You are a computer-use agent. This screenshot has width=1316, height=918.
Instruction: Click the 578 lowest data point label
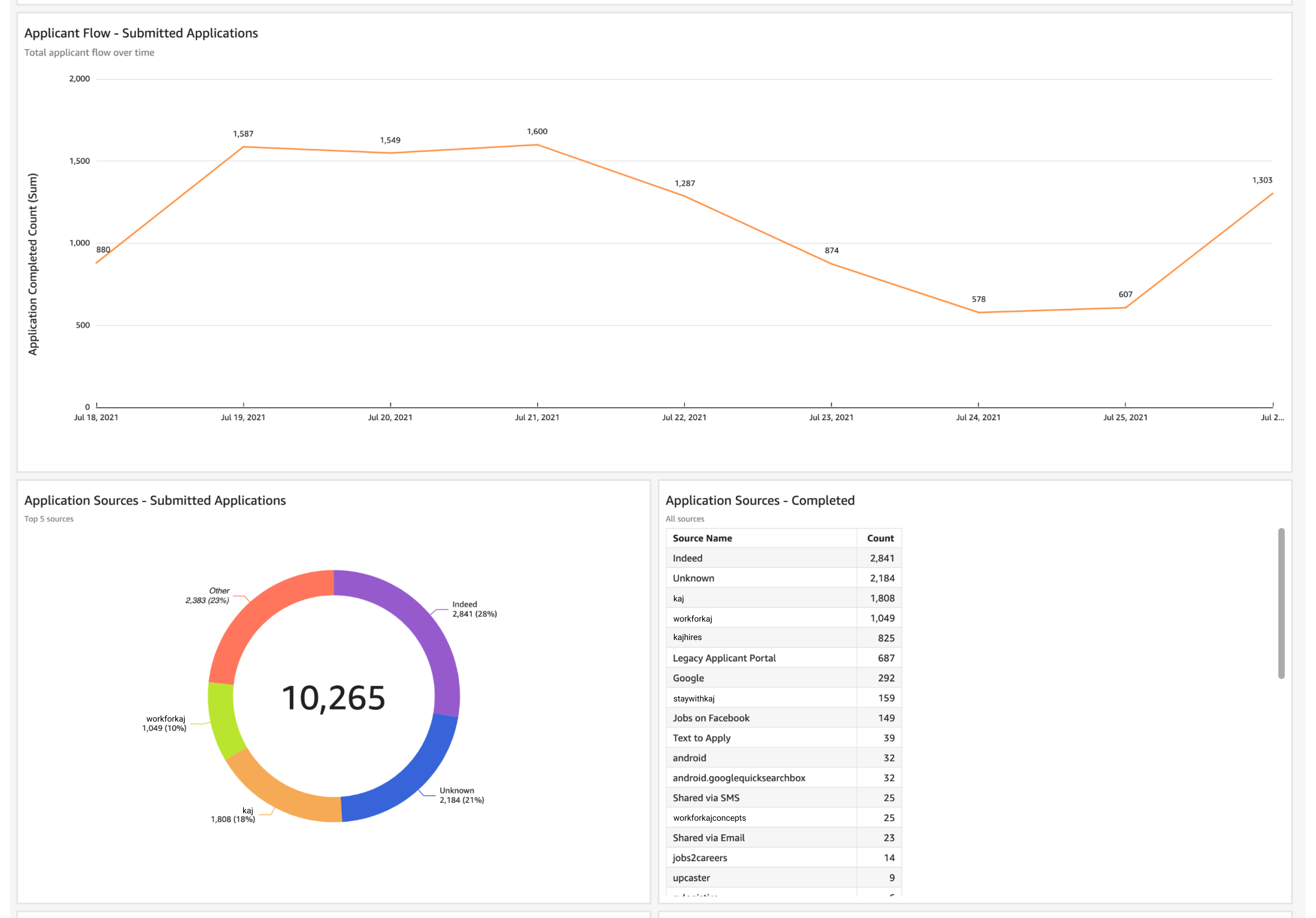point(978,299)
